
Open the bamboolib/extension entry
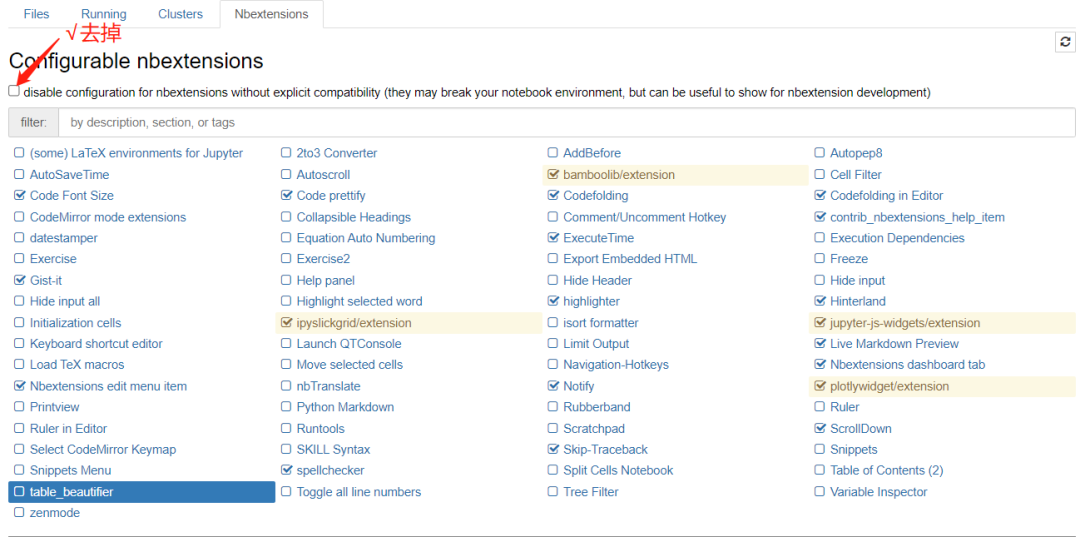tap(619, 175)
